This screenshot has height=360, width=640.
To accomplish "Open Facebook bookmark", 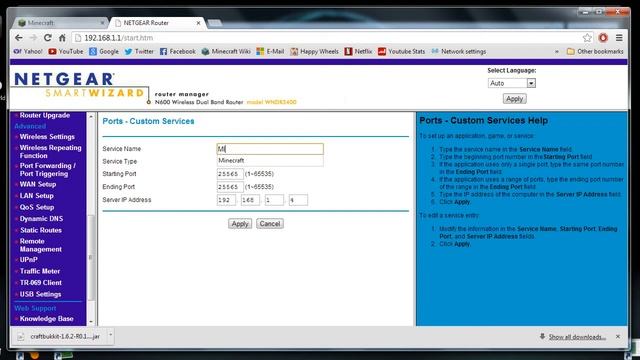I will point(178,51).
